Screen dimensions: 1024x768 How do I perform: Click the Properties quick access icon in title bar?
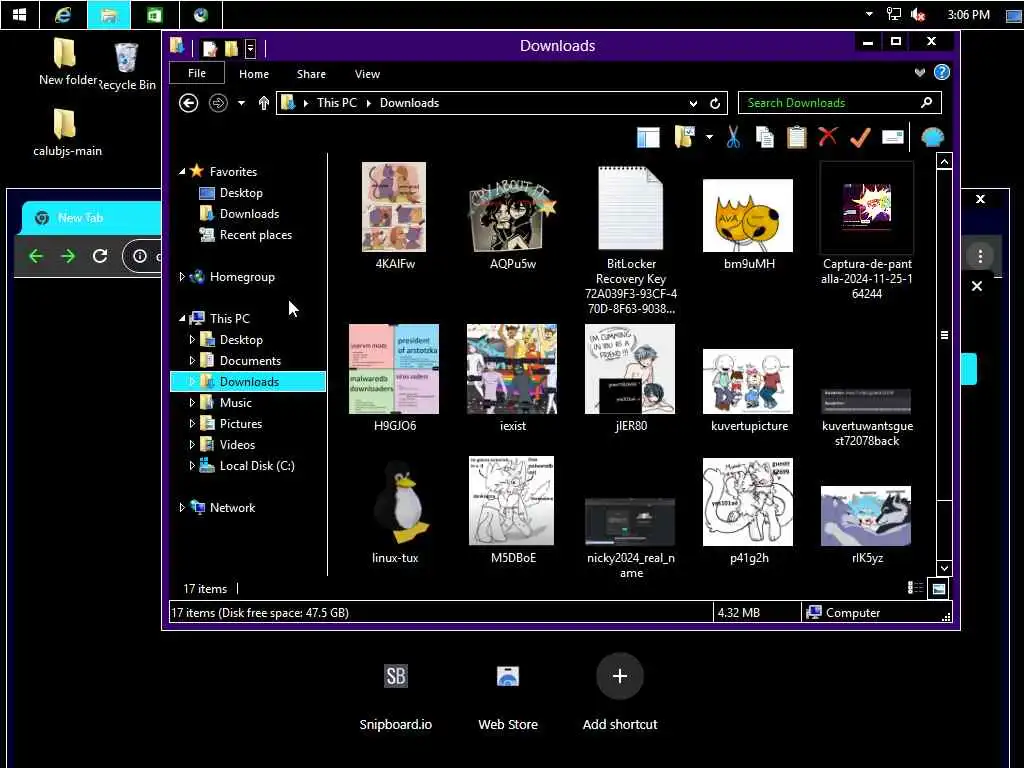(x=210, y=48)
